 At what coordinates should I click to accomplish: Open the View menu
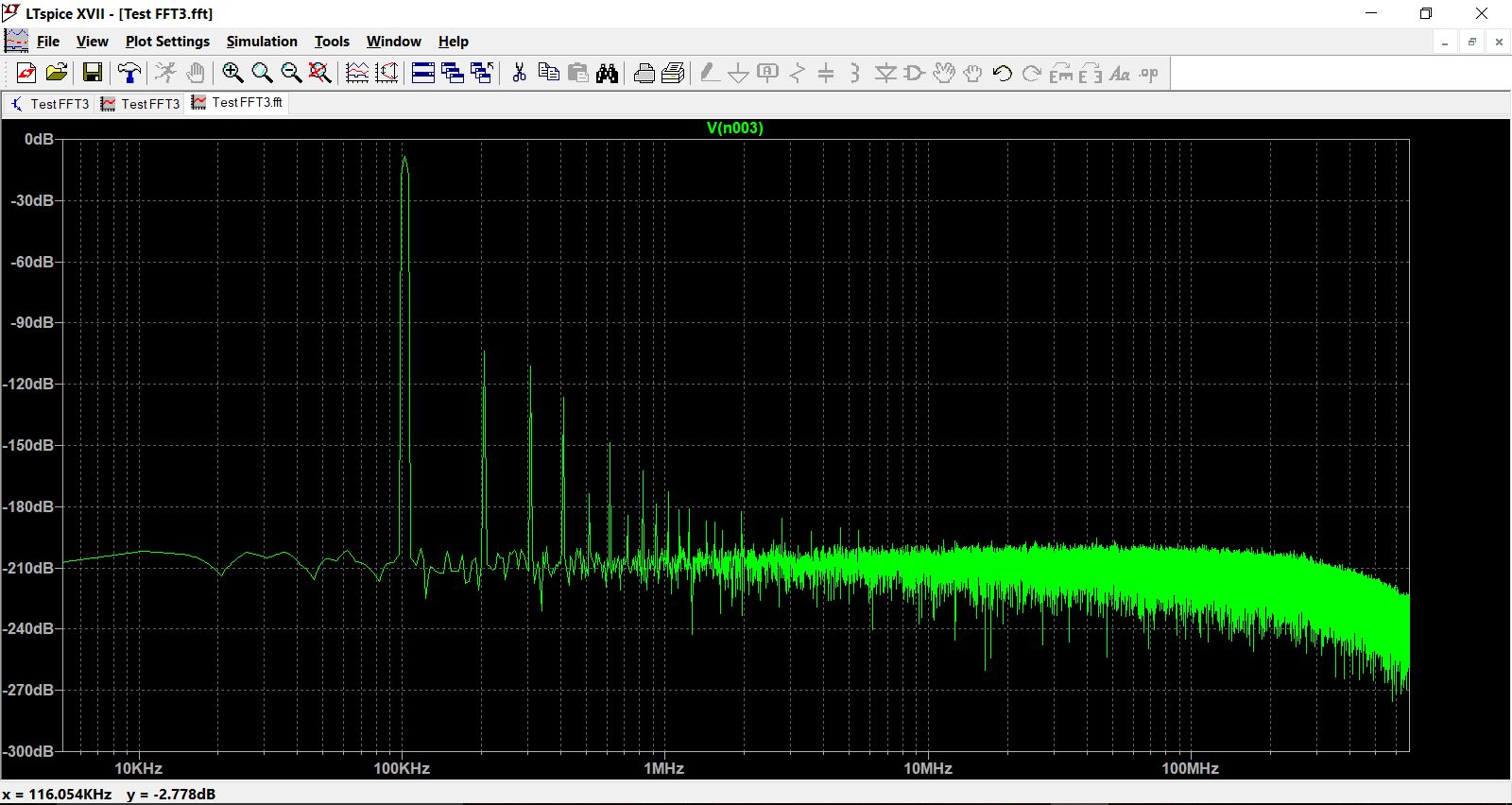(x=93, y=42)
